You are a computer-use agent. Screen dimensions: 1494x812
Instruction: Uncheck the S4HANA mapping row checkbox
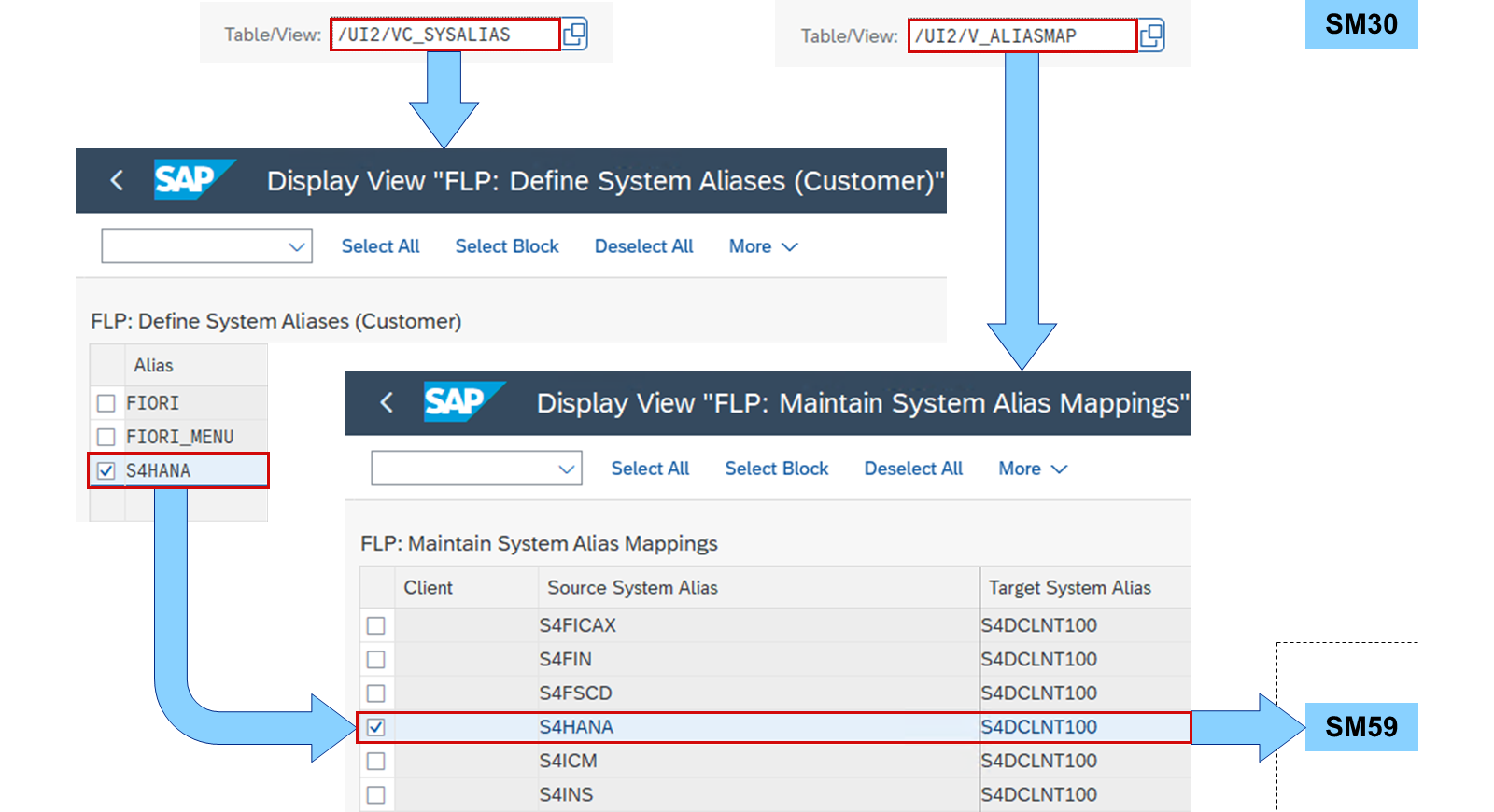pyautogui.click(x=376, y=727)
